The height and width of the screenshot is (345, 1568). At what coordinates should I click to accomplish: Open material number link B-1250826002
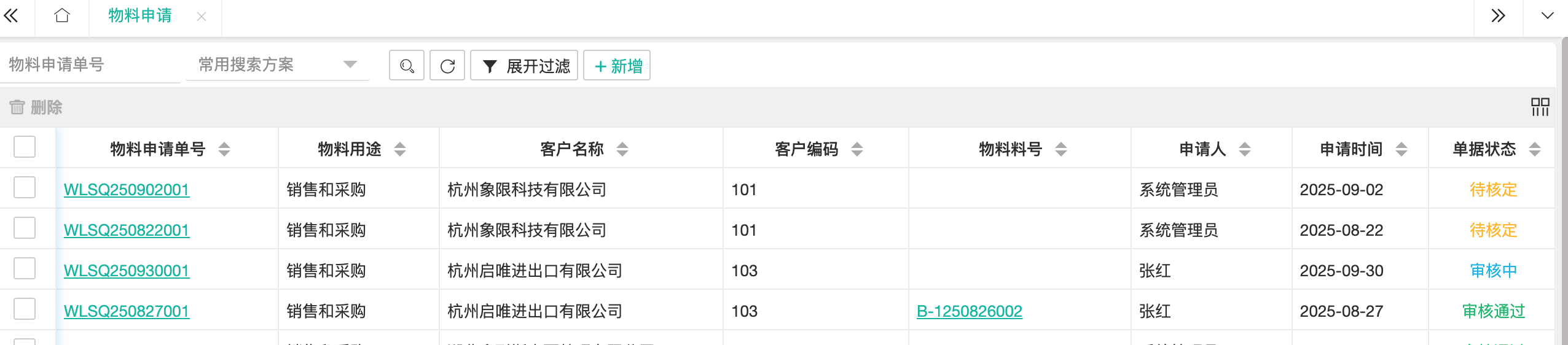point(969,311)
